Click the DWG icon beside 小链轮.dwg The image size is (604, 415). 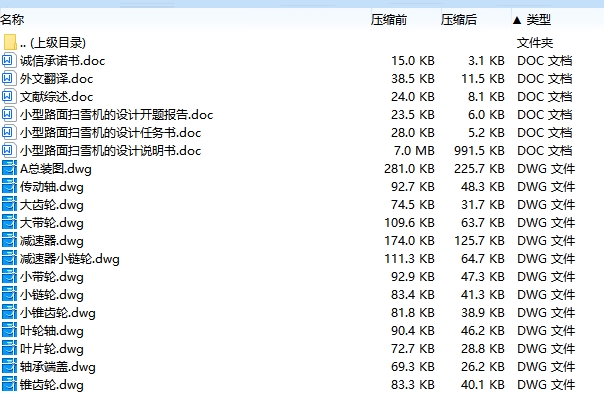pos(9,294)
